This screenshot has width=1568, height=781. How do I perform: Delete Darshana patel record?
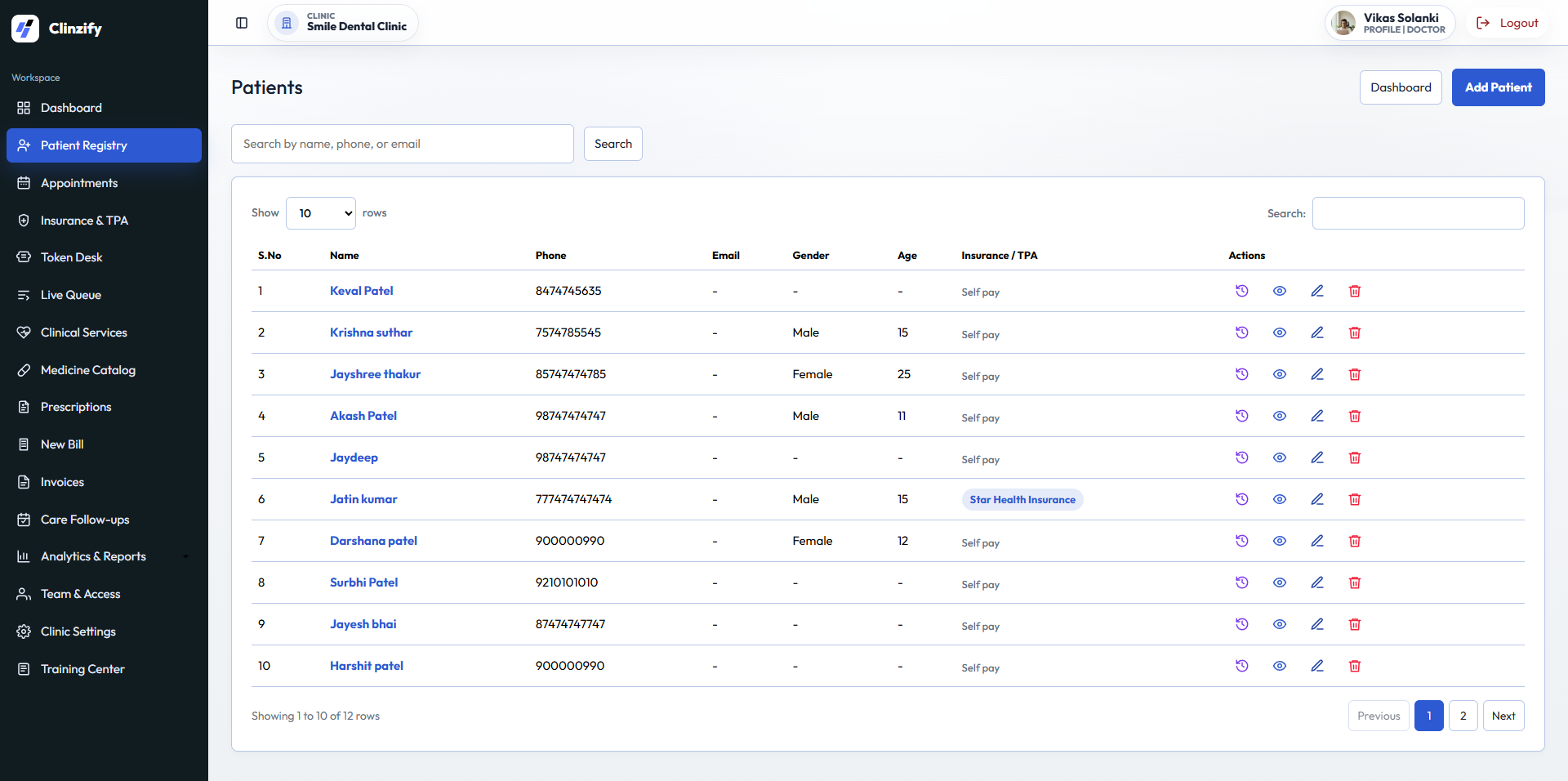[x=1354, y=541]
